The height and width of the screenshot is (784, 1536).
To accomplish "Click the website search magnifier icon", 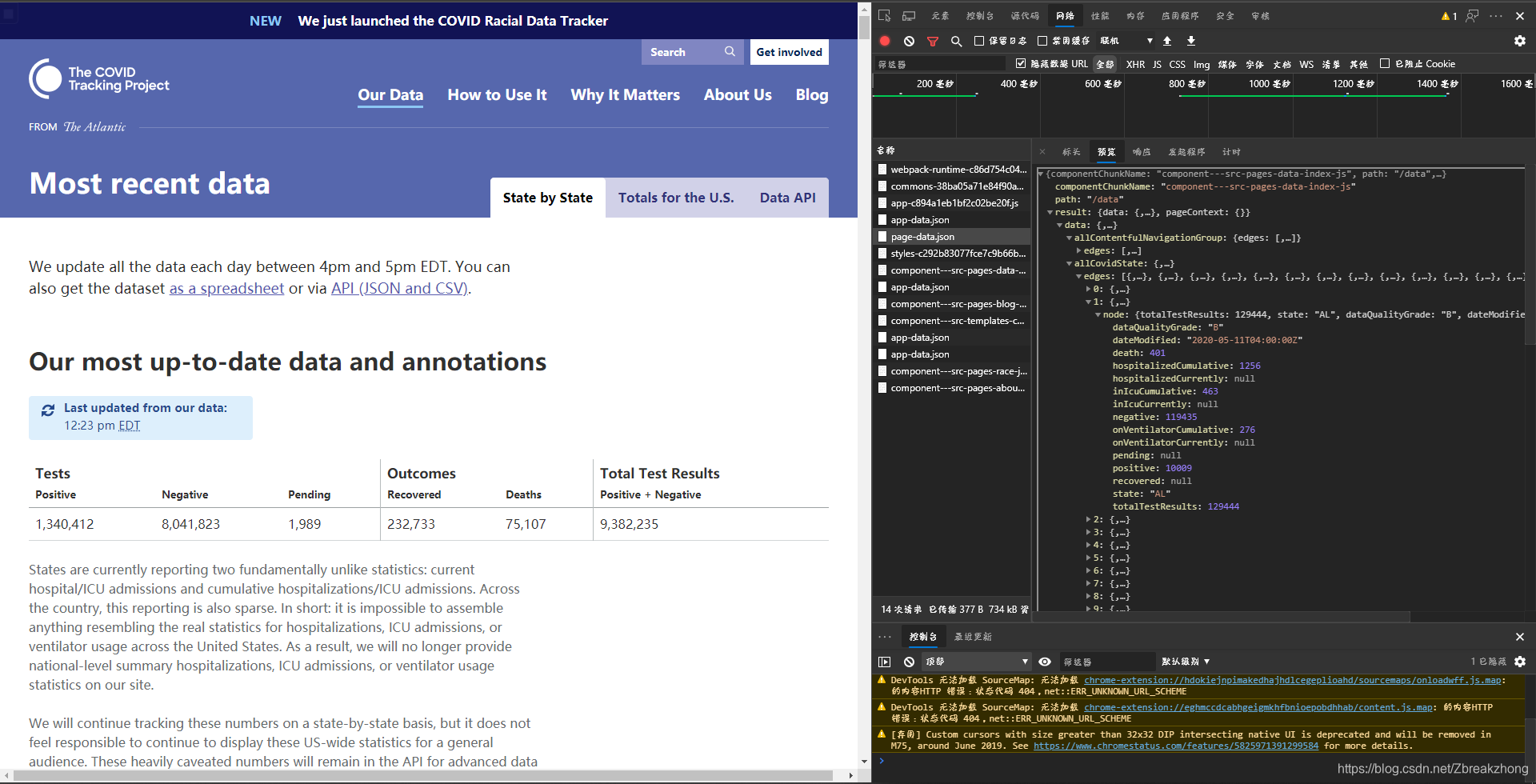I will [x=730, y=51].
